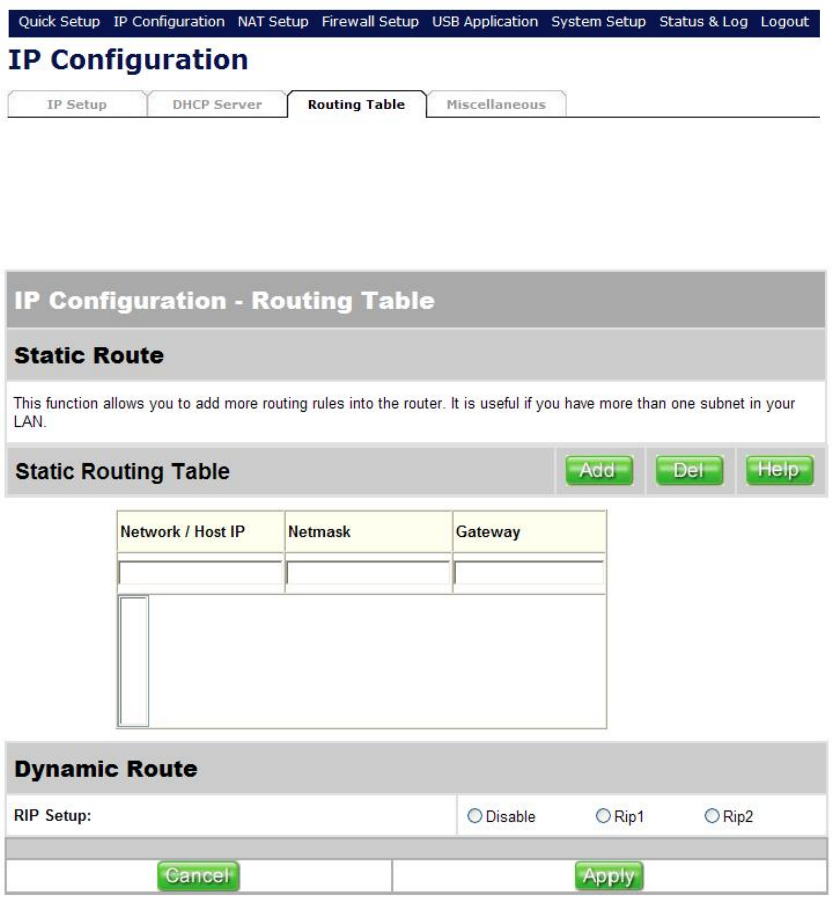Open the Firewall Setup menu
Image resolution: width=832 pixels, height=902 pixels.
pyautogui.click(x=370, y=22)
